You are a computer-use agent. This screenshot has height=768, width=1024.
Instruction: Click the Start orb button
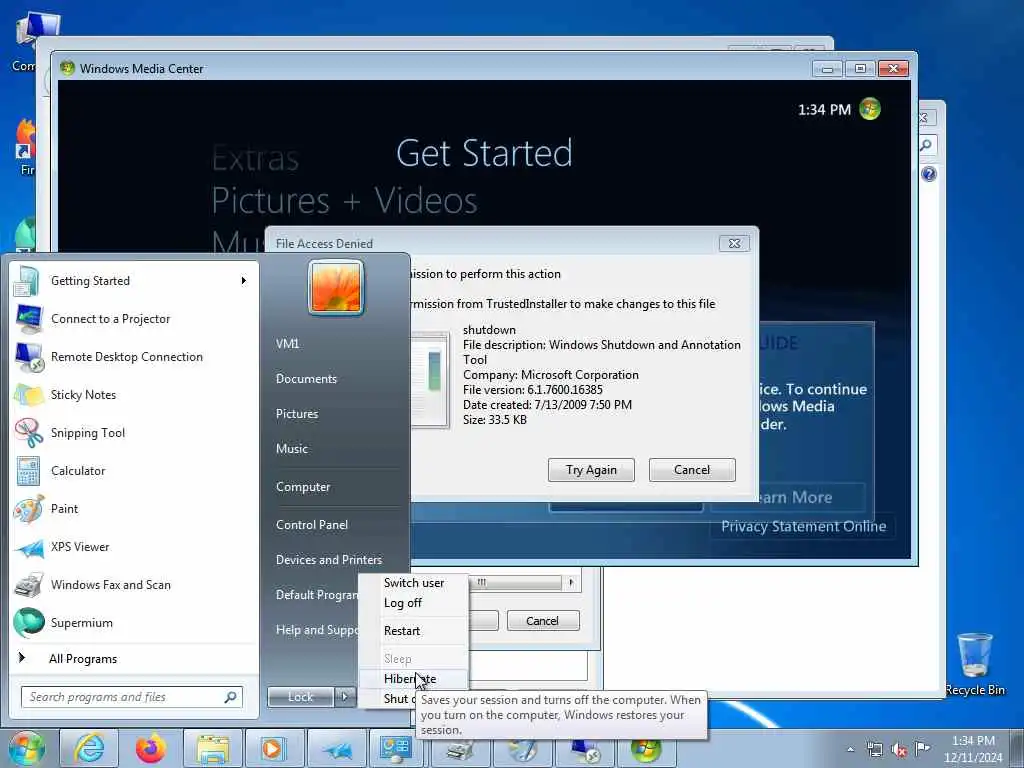point(26,748)
